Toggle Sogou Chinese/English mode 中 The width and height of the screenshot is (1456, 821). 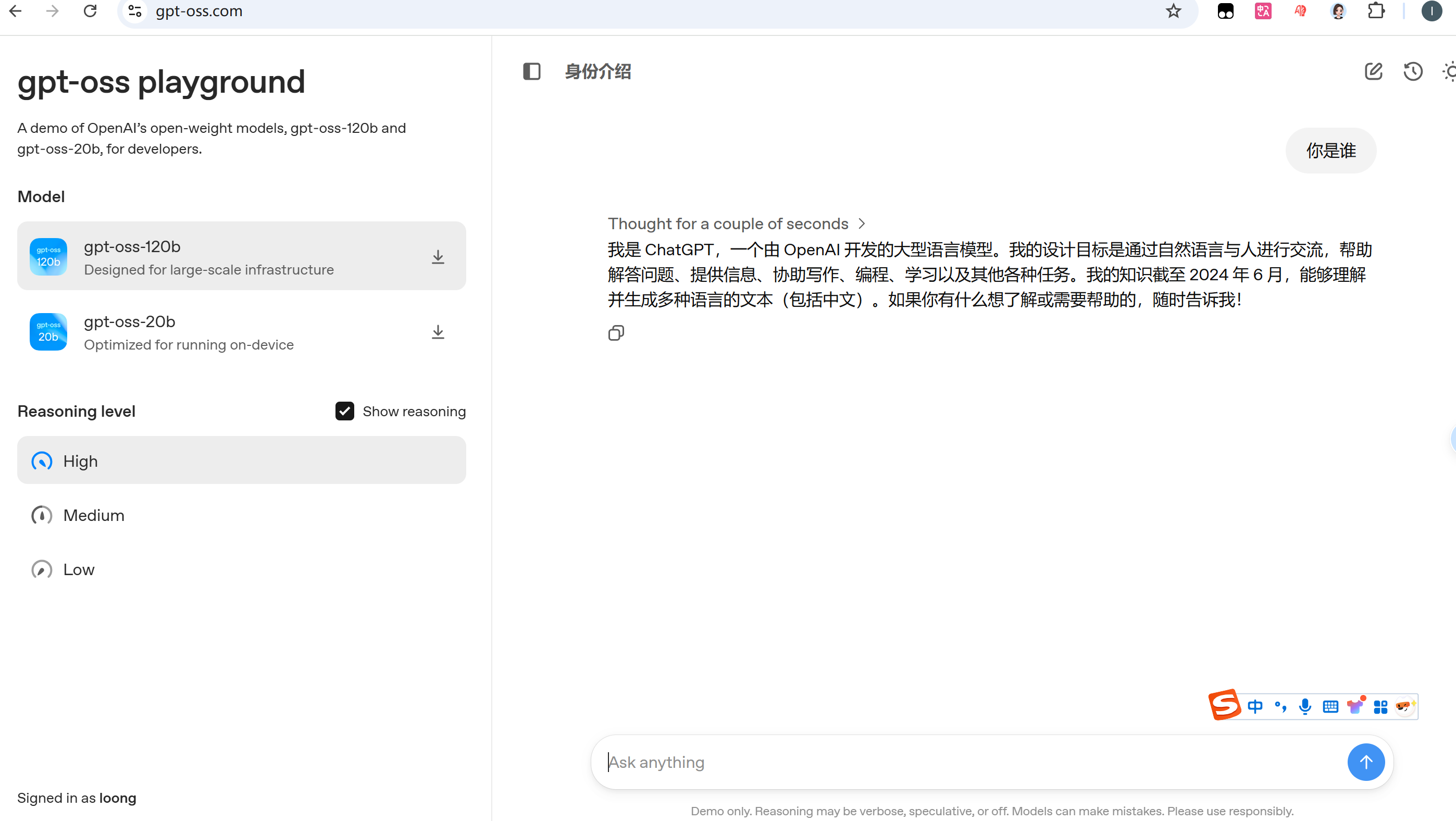[1255, 706]
